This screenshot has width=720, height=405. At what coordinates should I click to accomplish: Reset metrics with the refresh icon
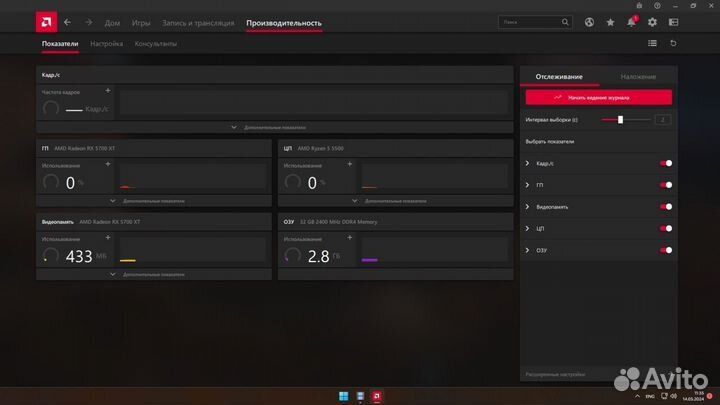(x=673, y=43)
